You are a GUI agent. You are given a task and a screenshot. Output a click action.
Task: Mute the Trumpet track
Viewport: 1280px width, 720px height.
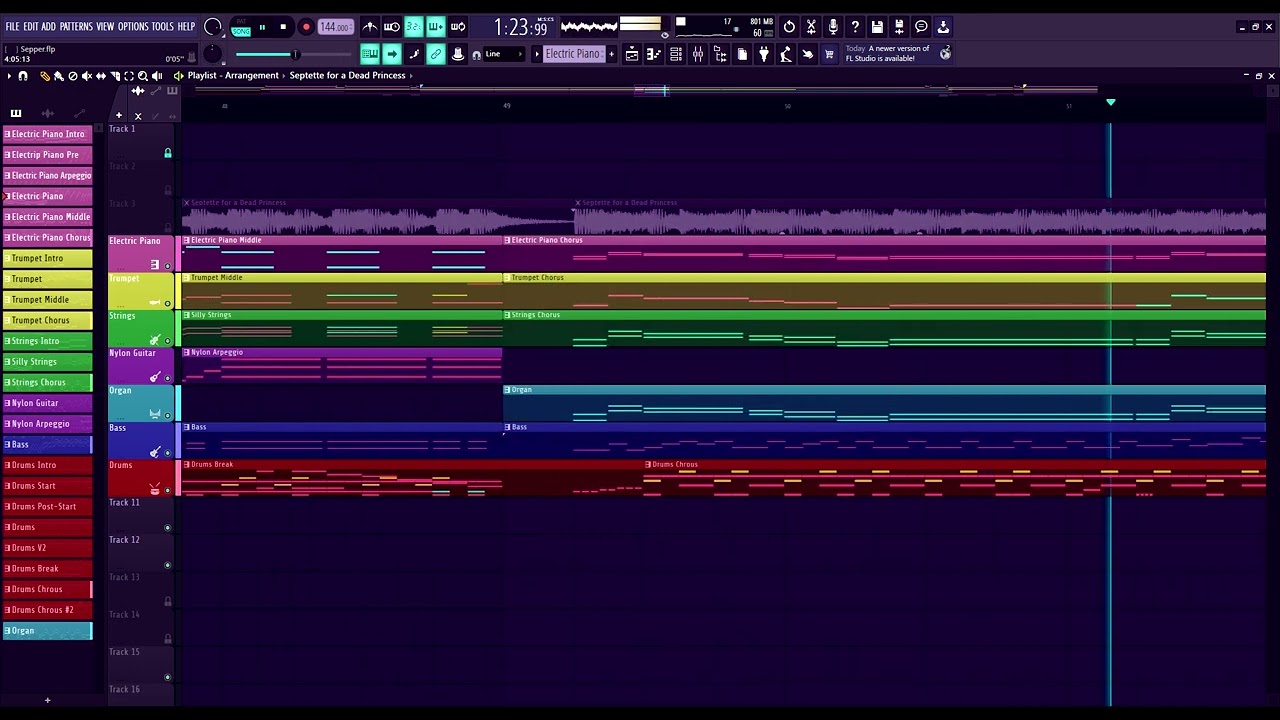point(167,303)
